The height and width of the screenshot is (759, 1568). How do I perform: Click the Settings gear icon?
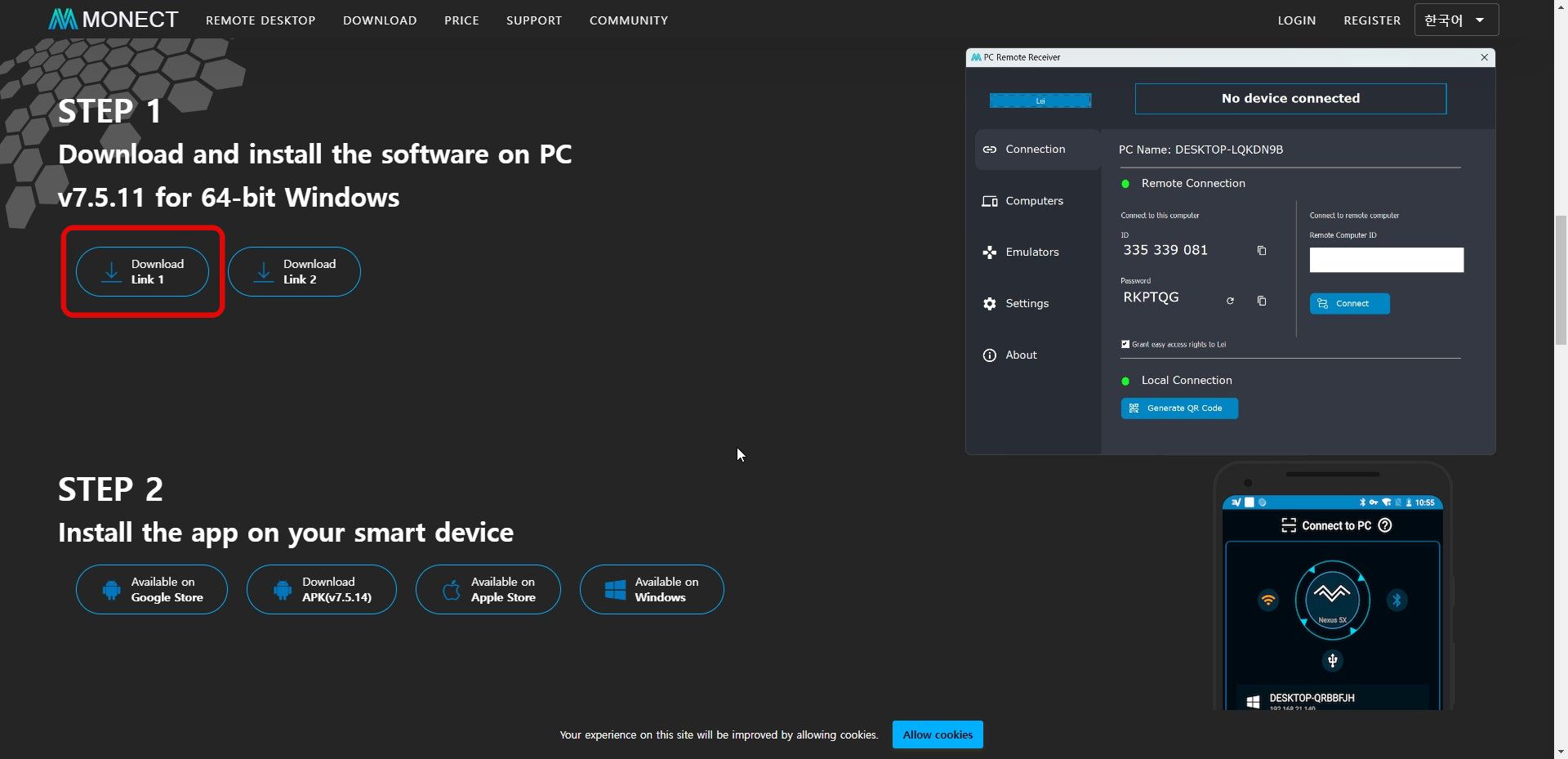point(990,304)
